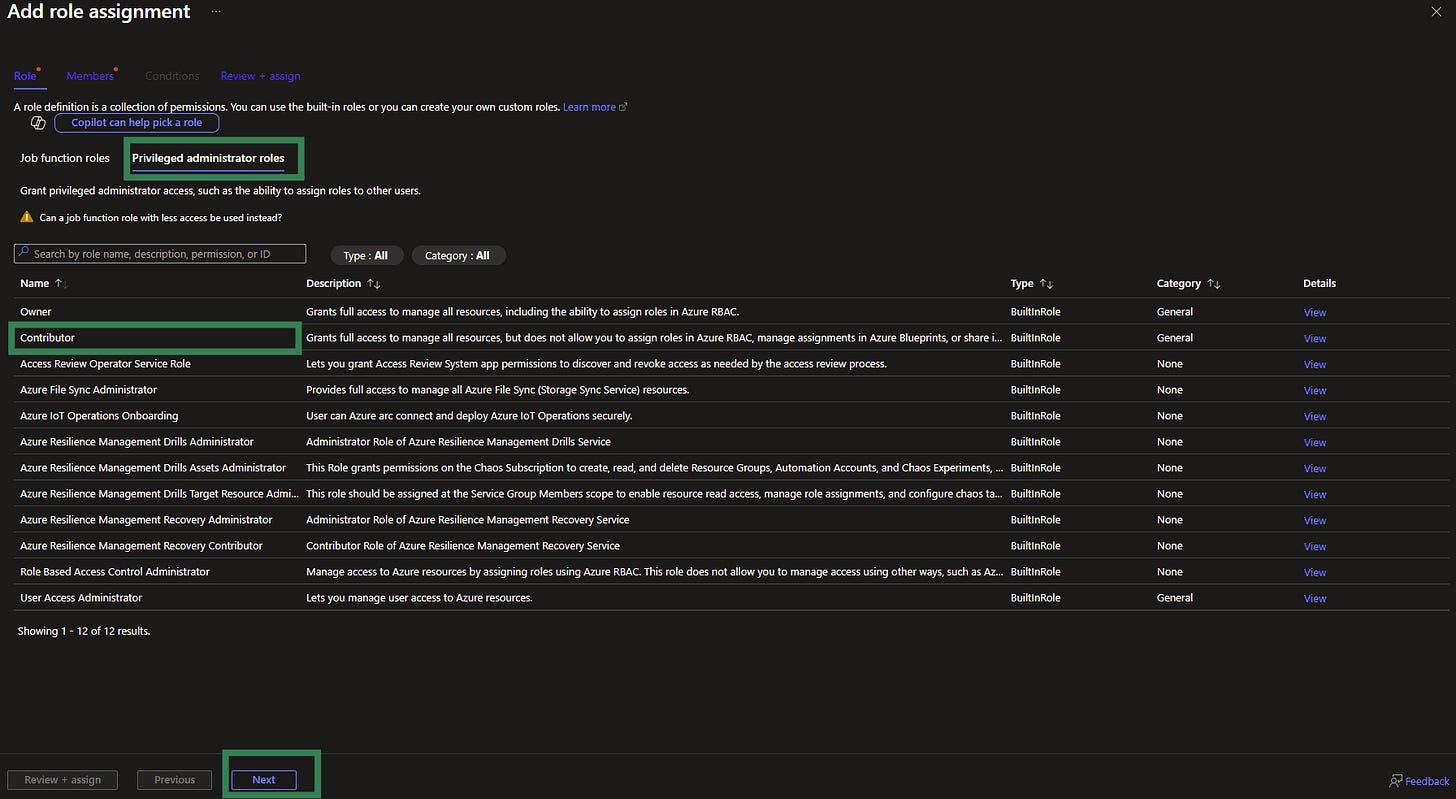View details for Azure File Sync Administrator
Viewport: 1456px width, 799px height.
coord(1314,390)
